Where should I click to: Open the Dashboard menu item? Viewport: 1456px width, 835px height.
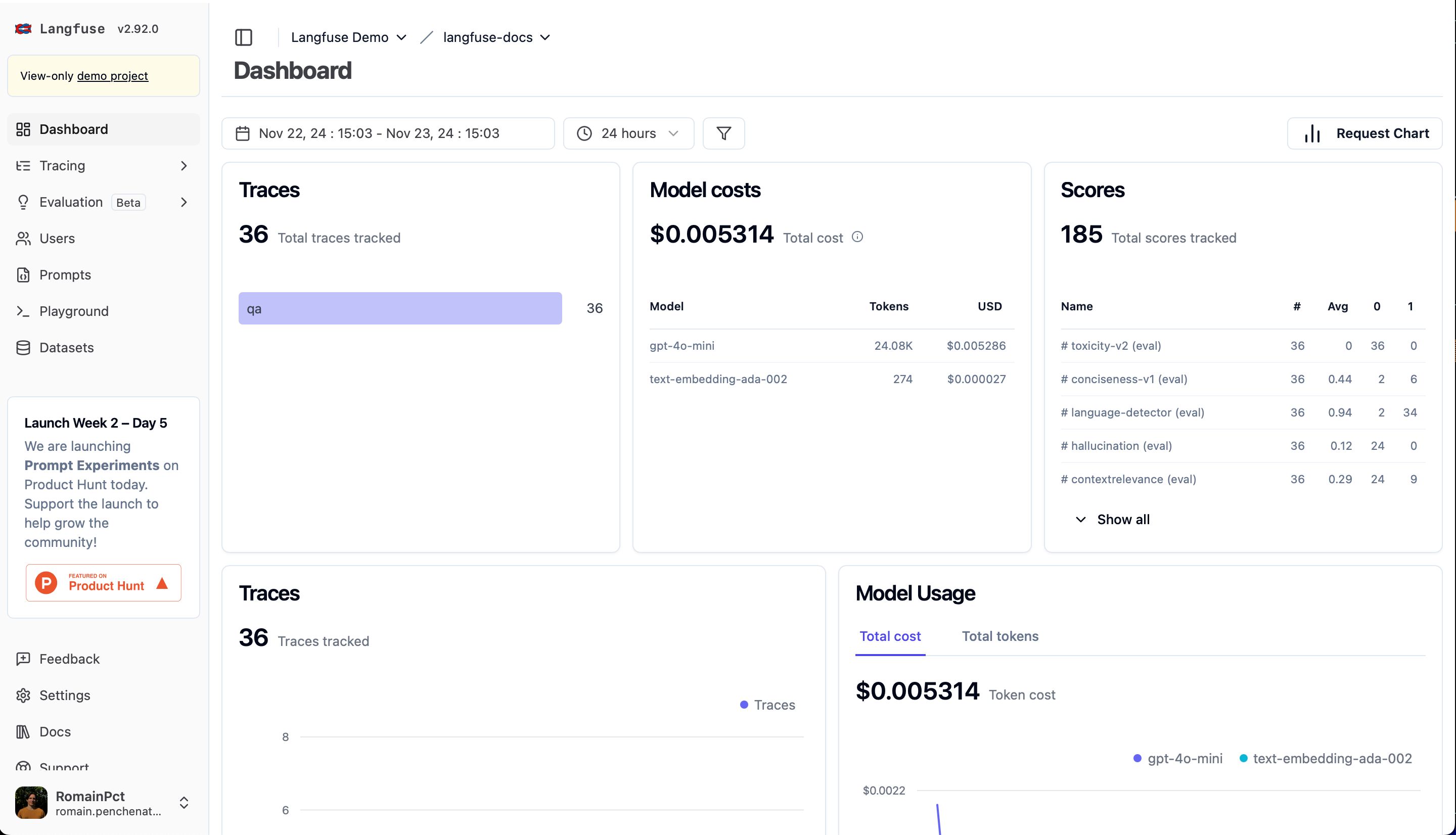(104, 129)
